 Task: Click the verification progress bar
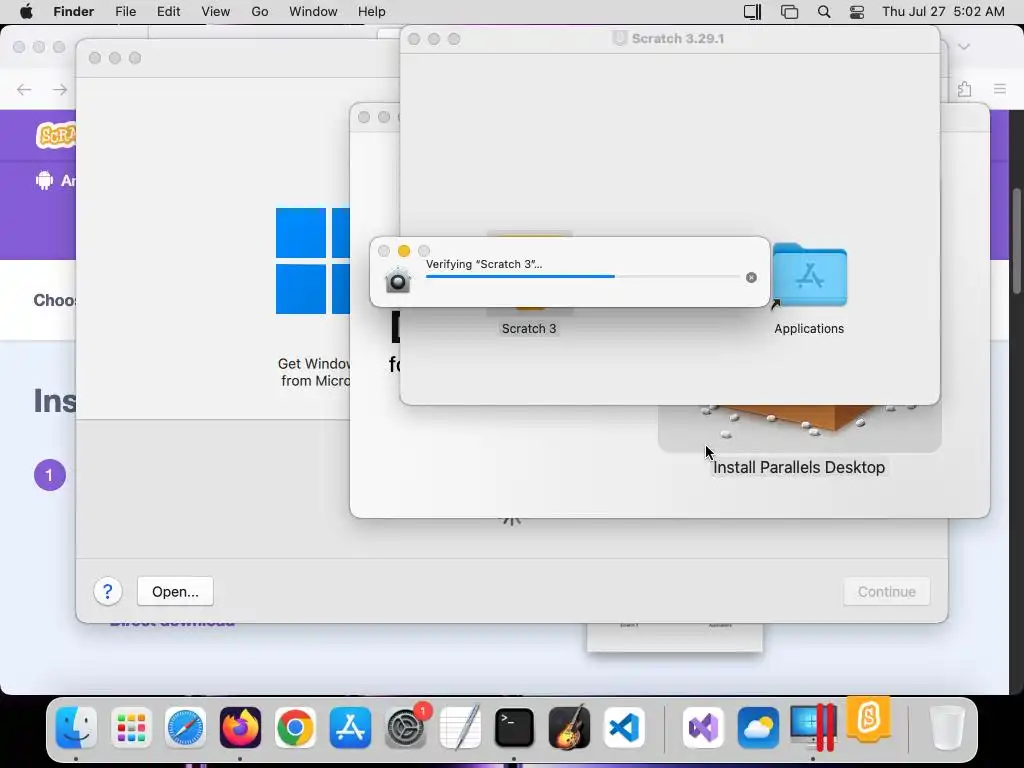click(583, 277)
